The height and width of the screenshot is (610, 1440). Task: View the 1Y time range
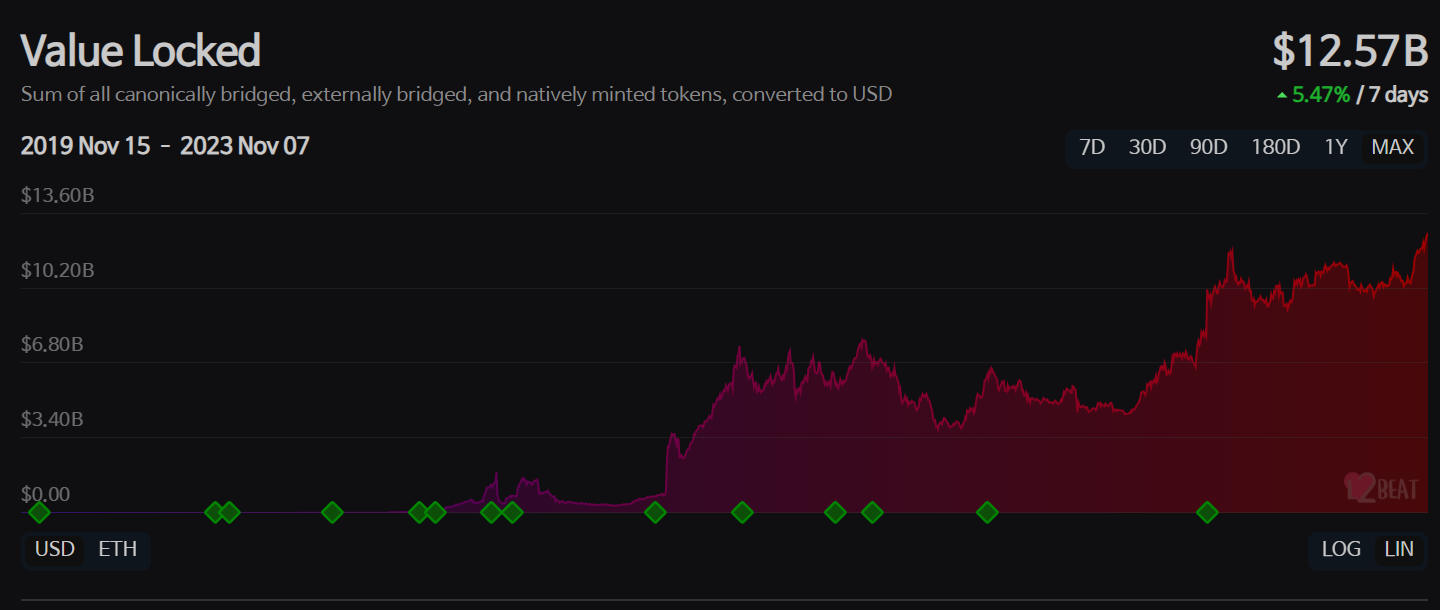[1336, 147]
